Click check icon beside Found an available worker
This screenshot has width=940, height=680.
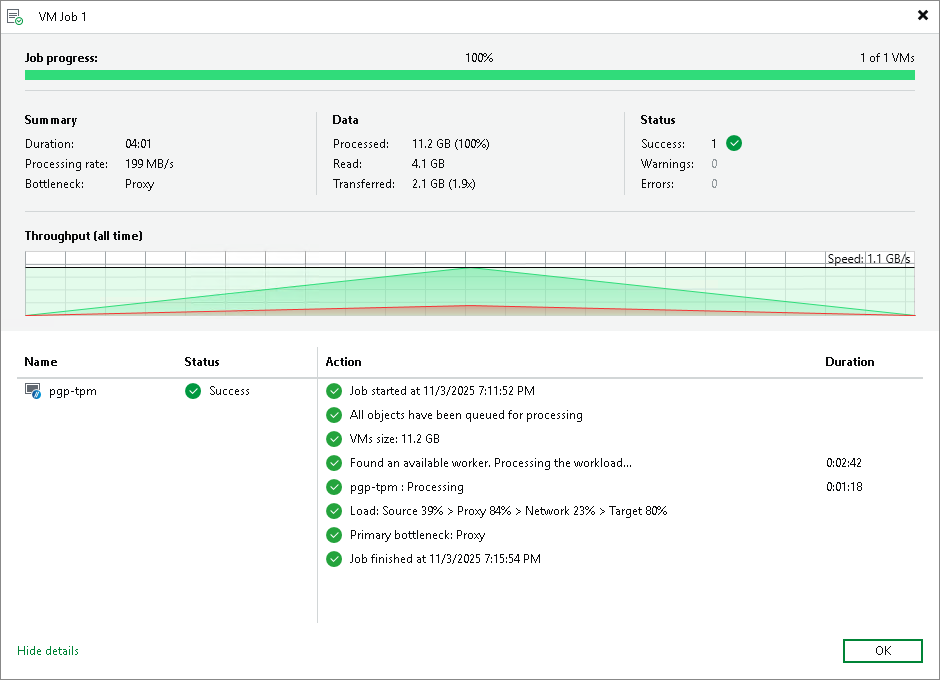pos(334,463)
